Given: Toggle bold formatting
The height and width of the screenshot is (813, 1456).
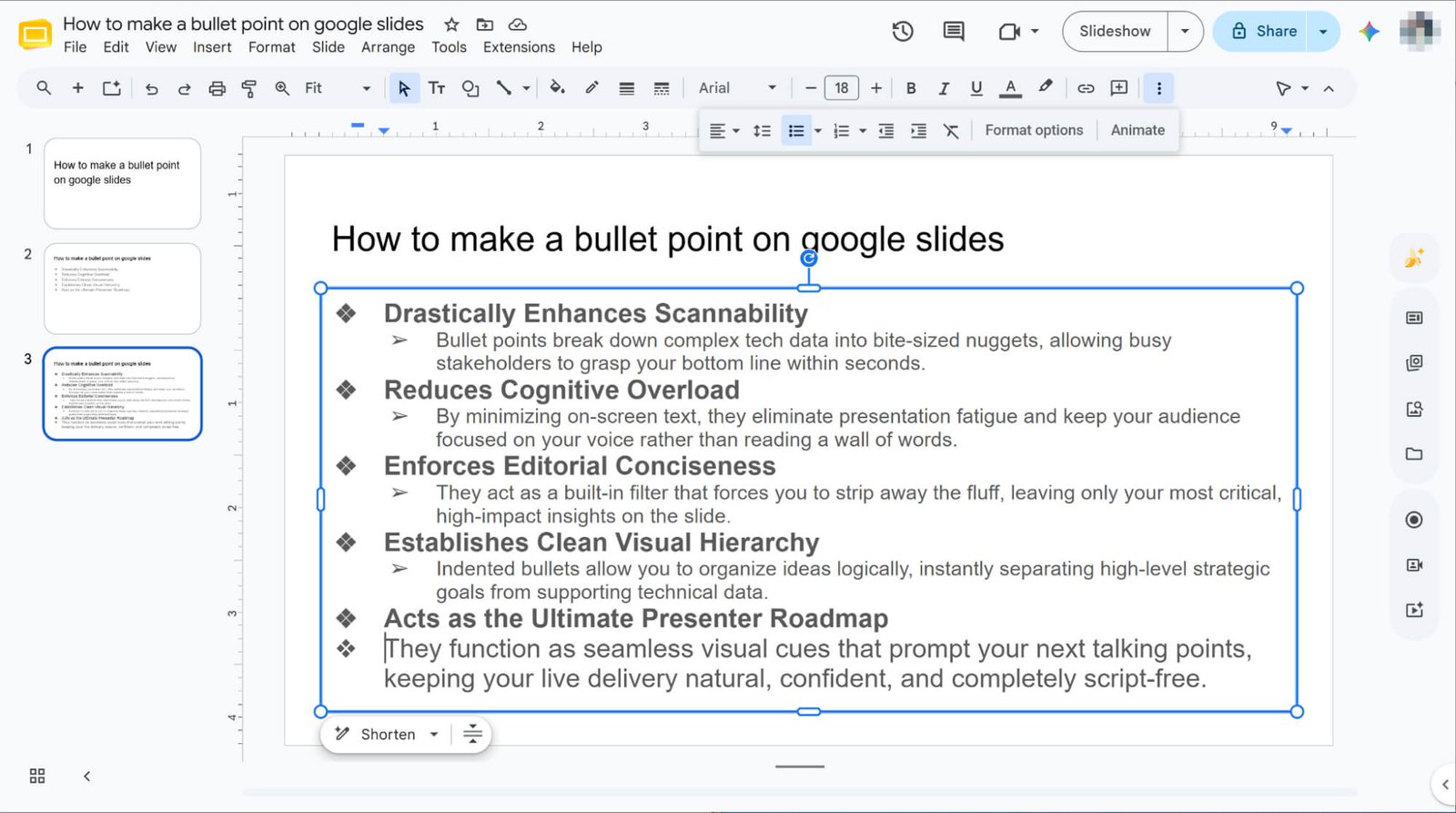Looking at the screenshot, I should (x=911, y=88).
